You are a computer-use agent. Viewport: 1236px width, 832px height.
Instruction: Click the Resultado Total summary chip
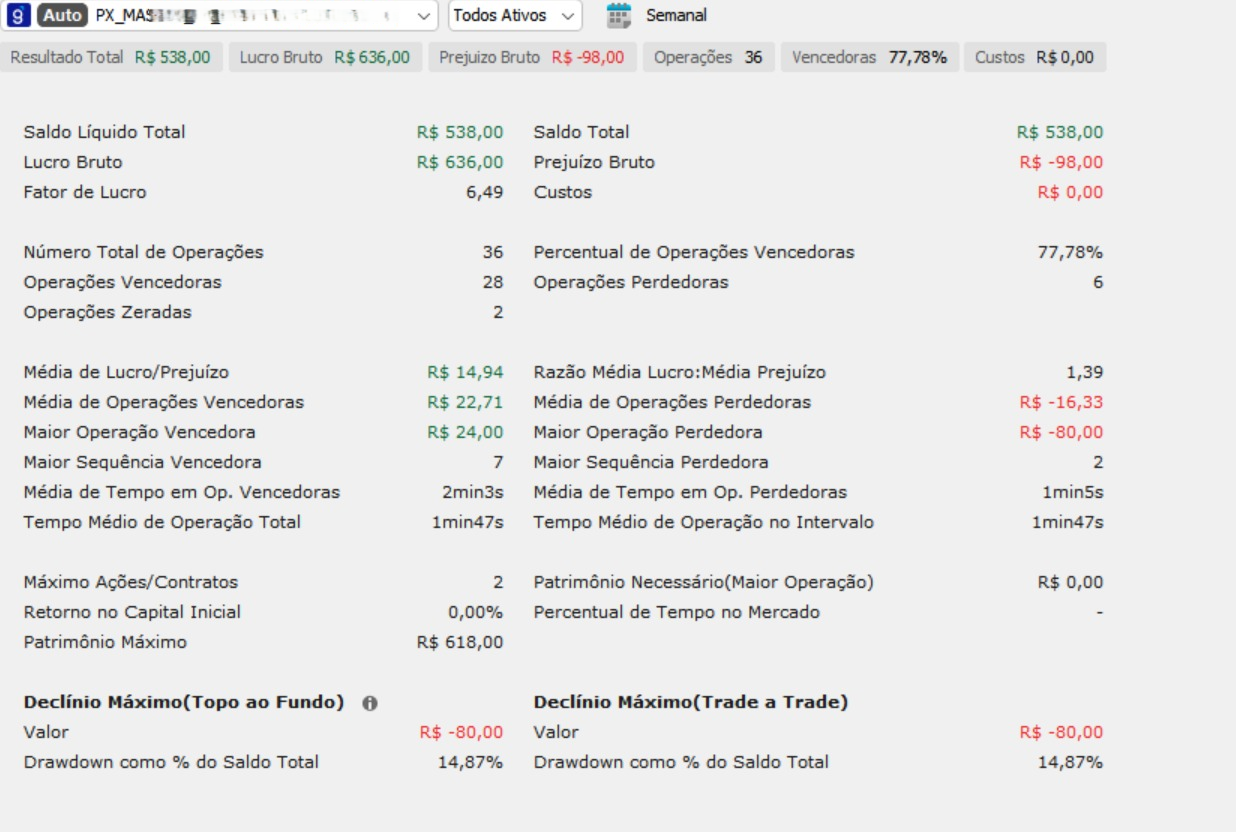[x=111, y=57]
